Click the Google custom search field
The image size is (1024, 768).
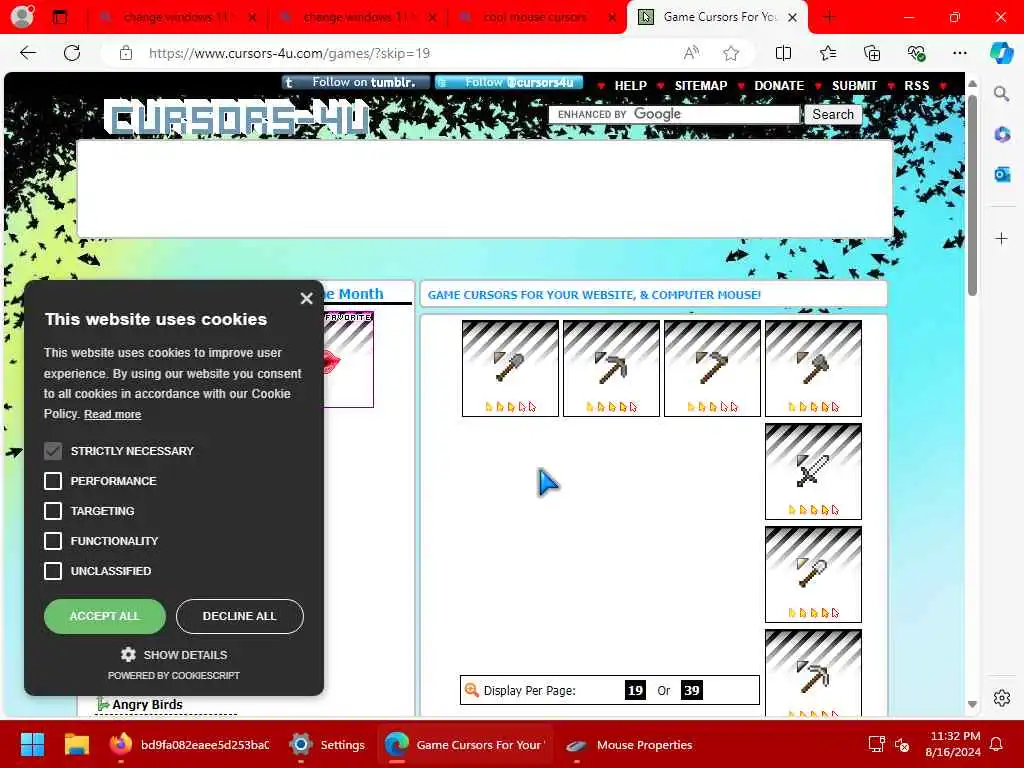click(x=675, y=114)
